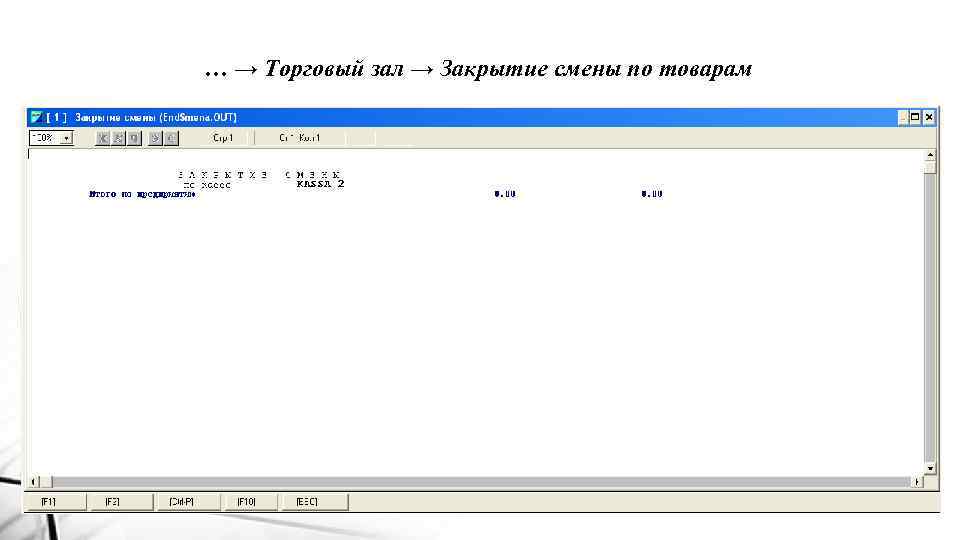960x540 pixels.
Task: Click the horizontal scrollbar left arrow
Action: pos(34,482)
